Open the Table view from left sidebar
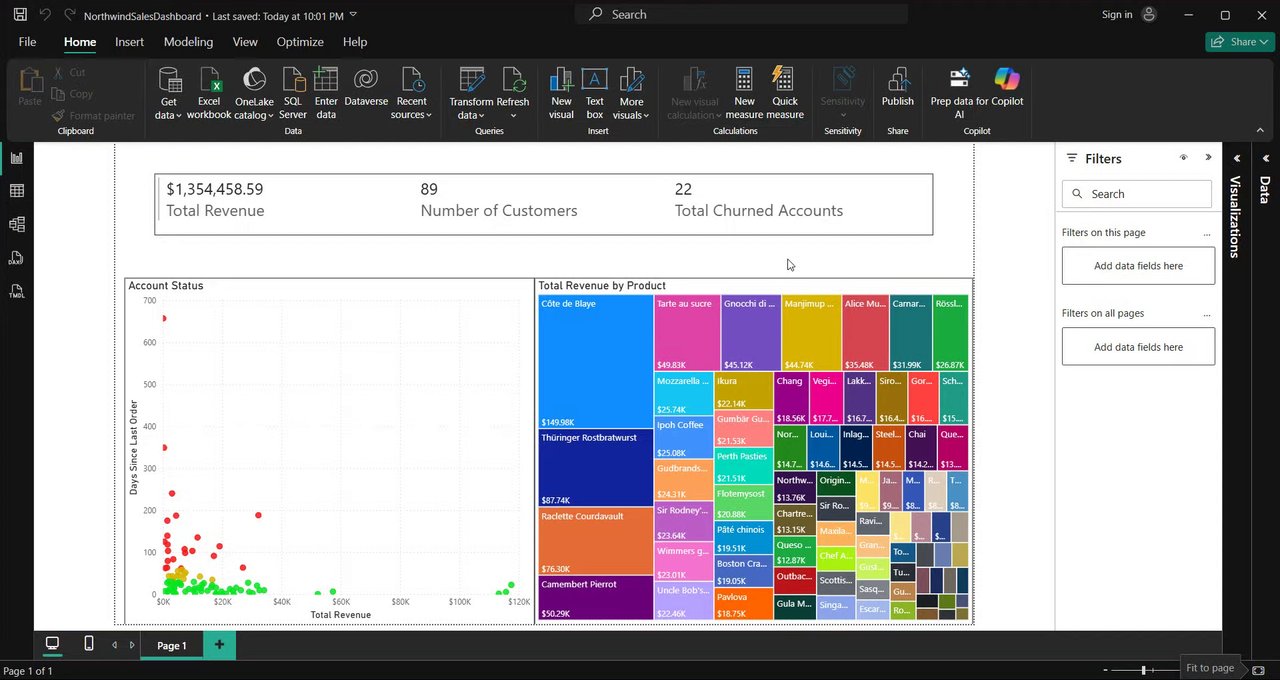 [16, 191]
